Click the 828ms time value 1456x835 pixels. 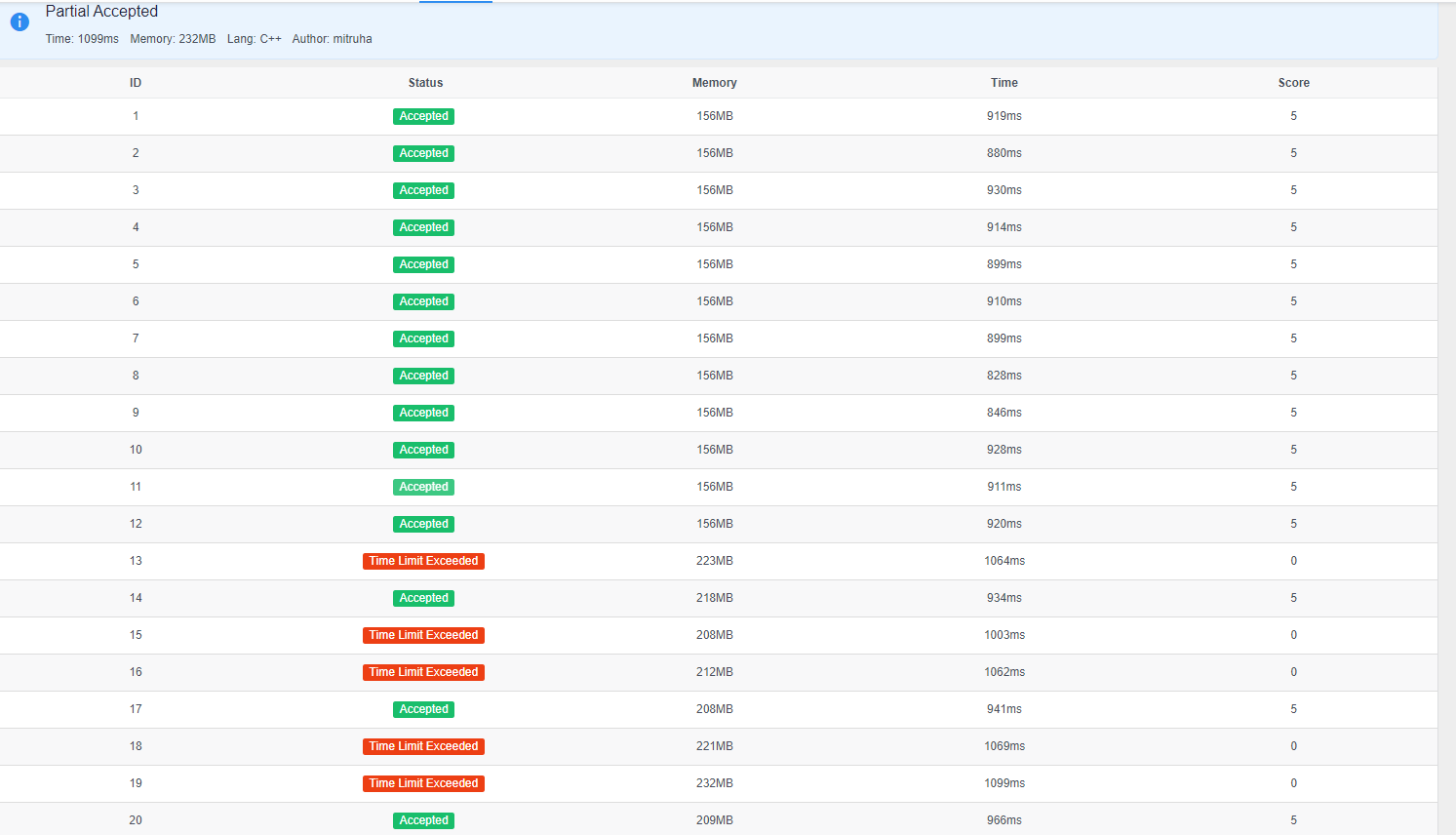(1004, 376)
